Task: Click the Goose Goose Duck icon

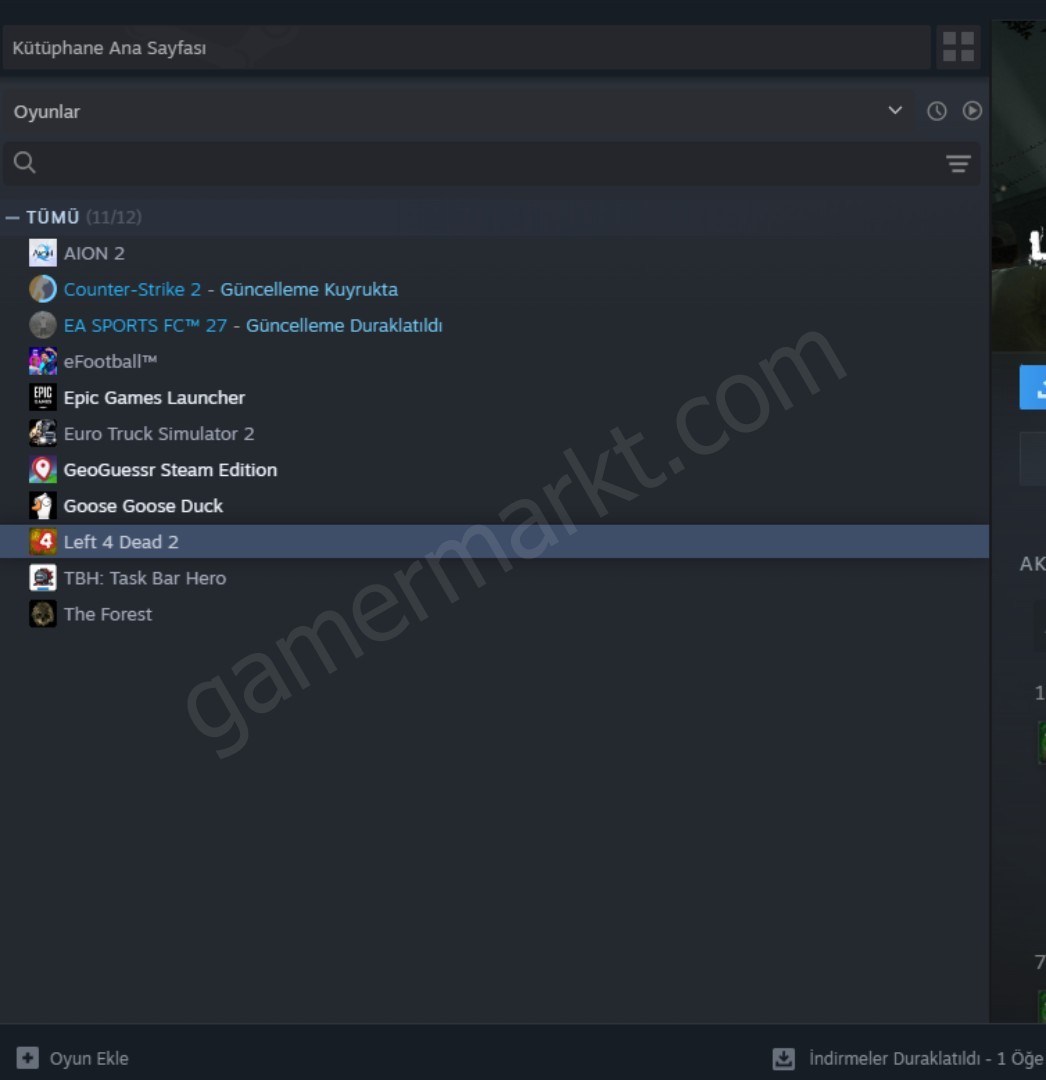Action: (43, 506)
